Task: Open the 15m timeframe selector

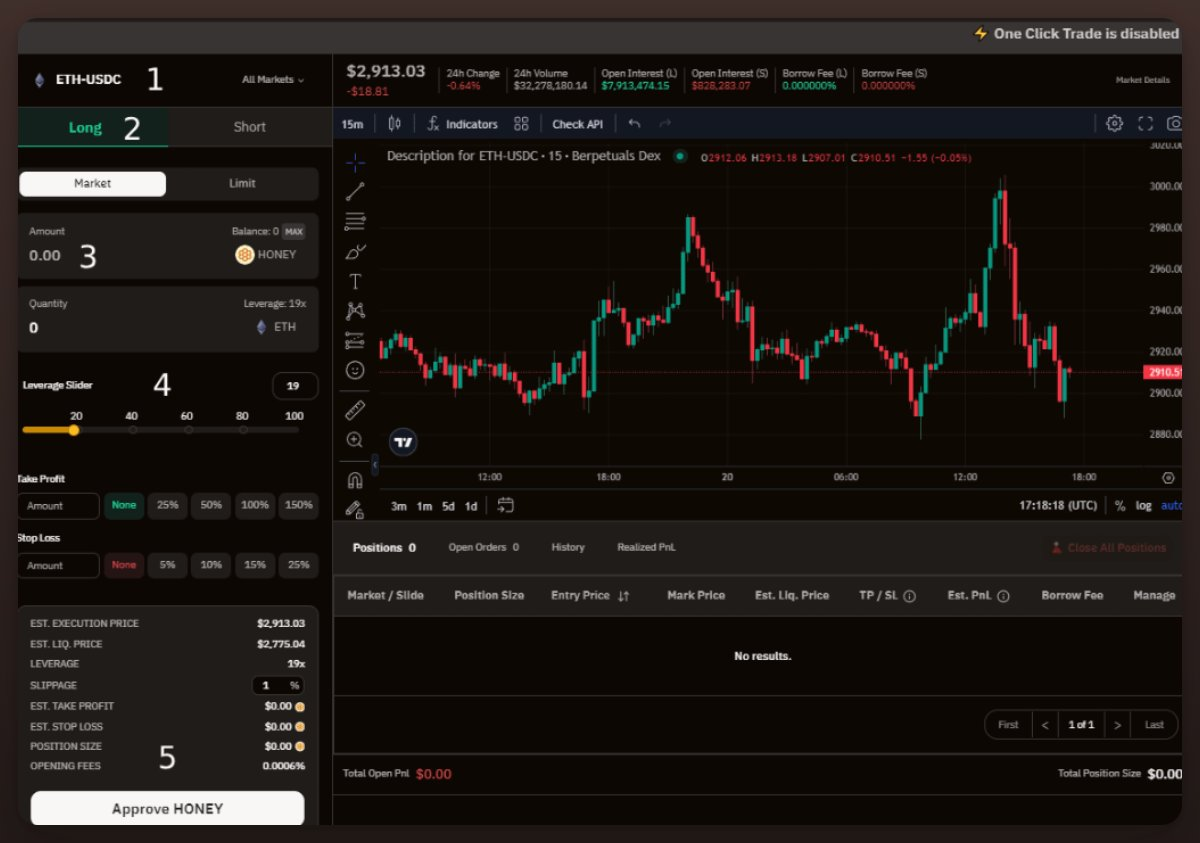Action: point(352,124)
